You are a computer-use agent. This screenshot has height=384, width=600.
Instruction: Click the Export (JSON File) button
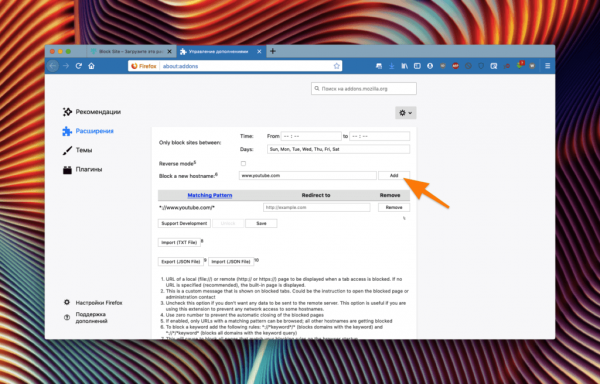click(x=181, y=262)
